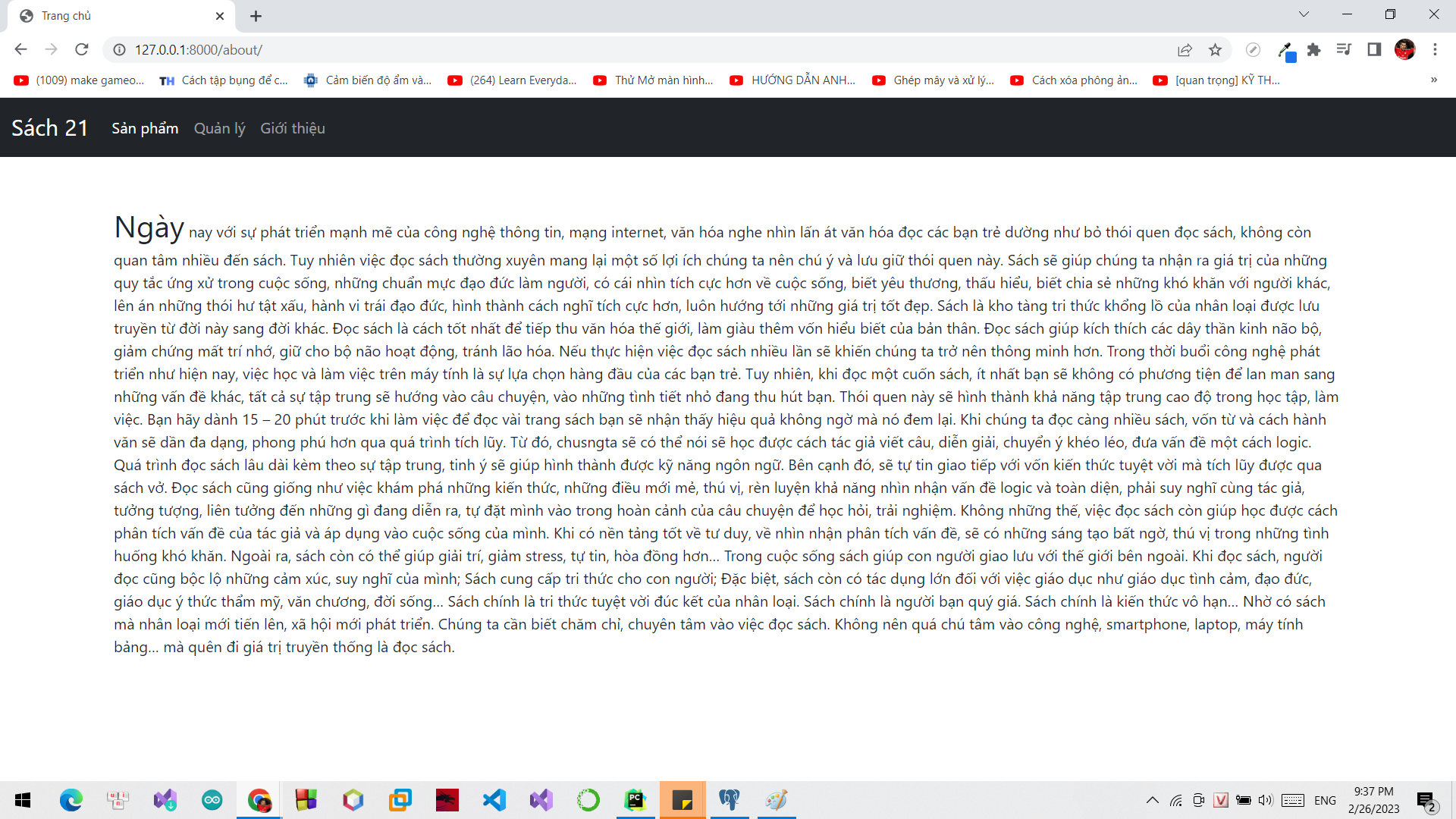
Task: Open Chrome side panel icon
Action: pos(1374,50)
